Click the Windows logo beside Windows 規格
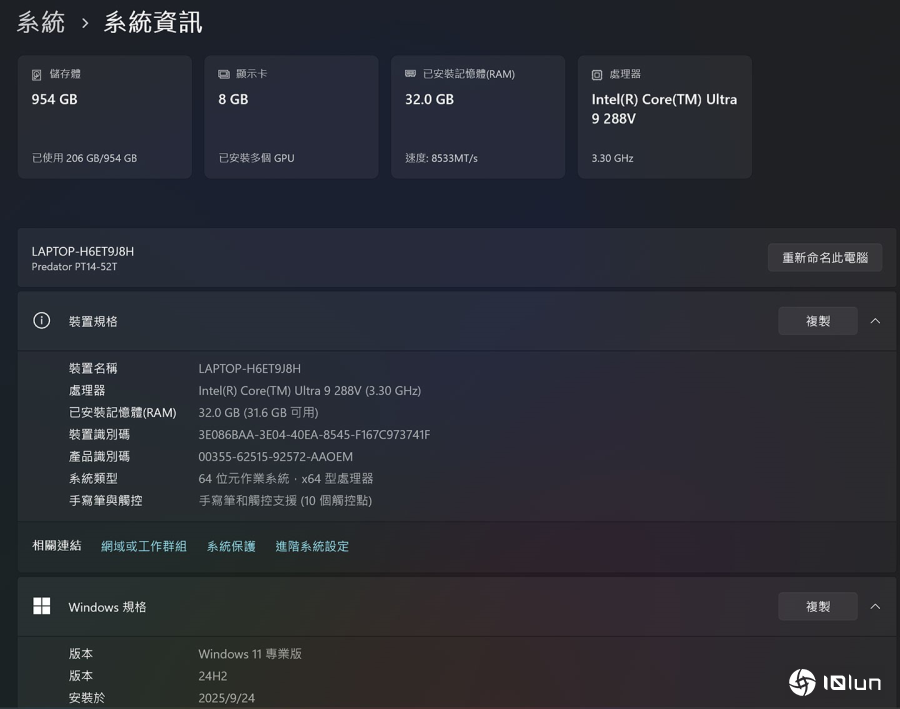This screenshot has height=709, width=900. pos(42,606)
